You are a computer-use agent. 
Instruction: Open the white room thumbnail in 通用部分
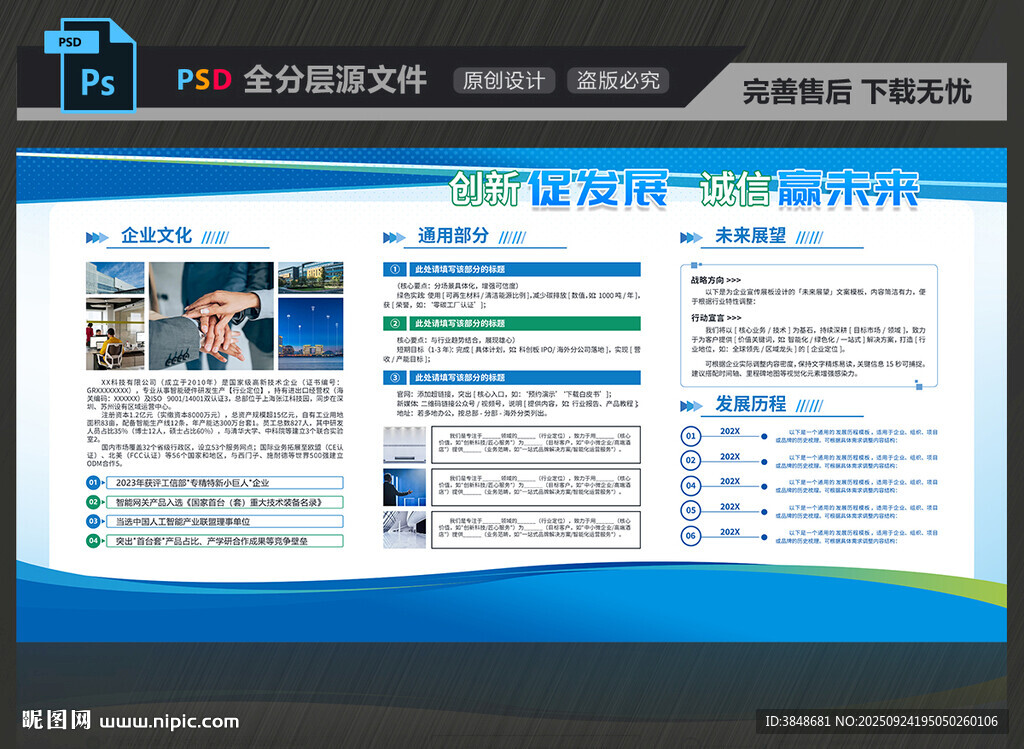(x=404, y=445)
